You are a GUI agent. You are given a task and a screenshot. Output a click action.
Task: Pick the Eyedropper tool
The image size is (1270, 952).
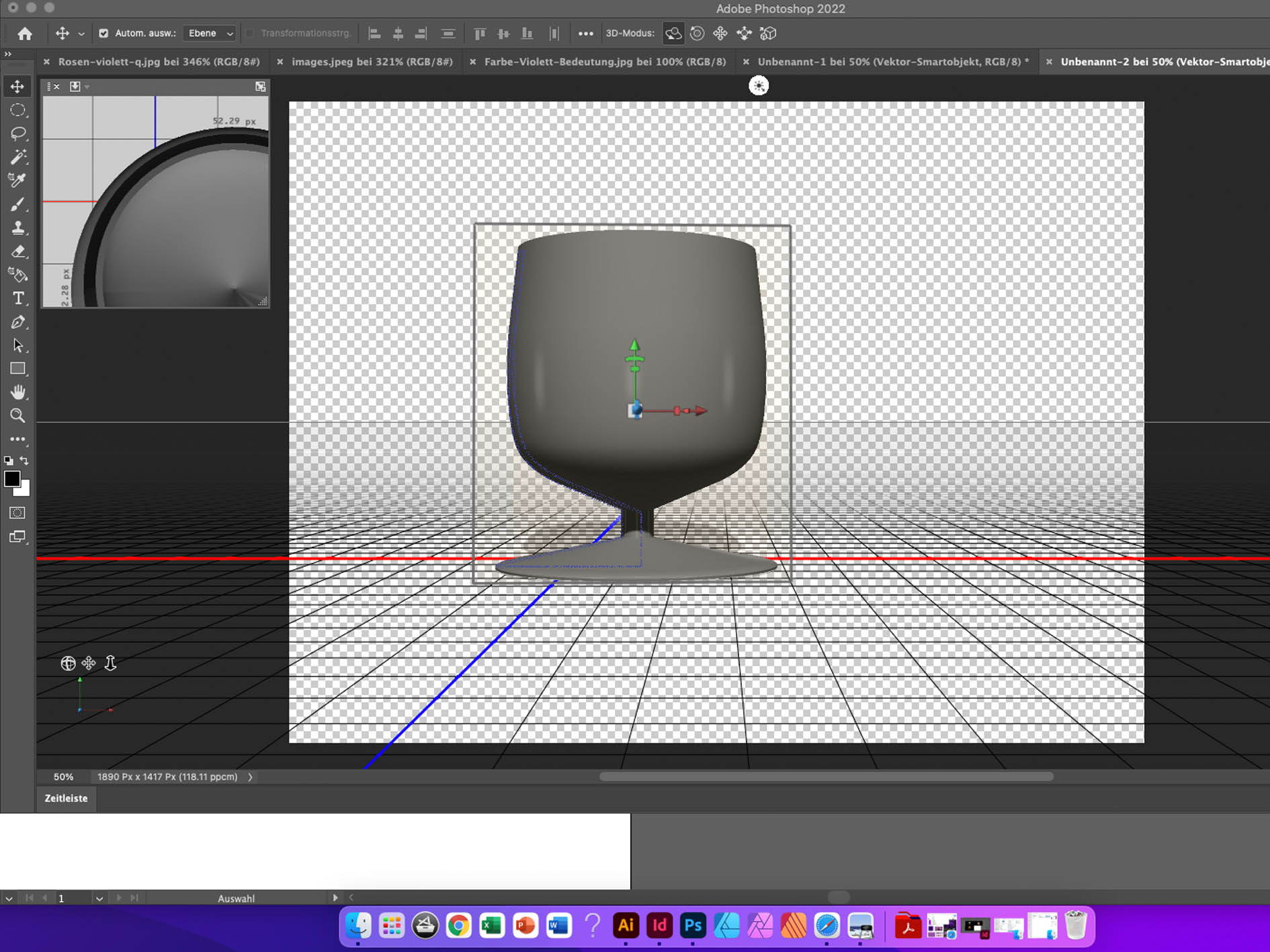(x=18, y=180)
